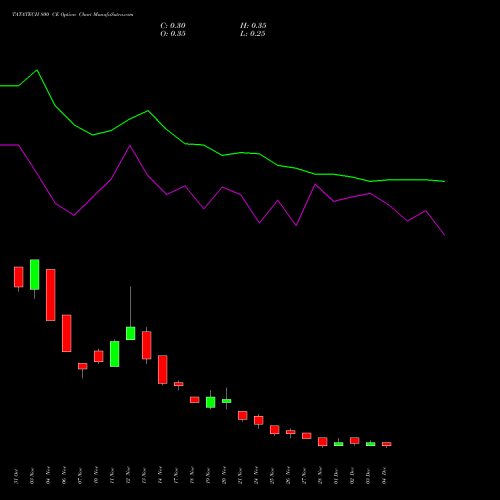Select the 17 Nov date label

click(176, 476)
